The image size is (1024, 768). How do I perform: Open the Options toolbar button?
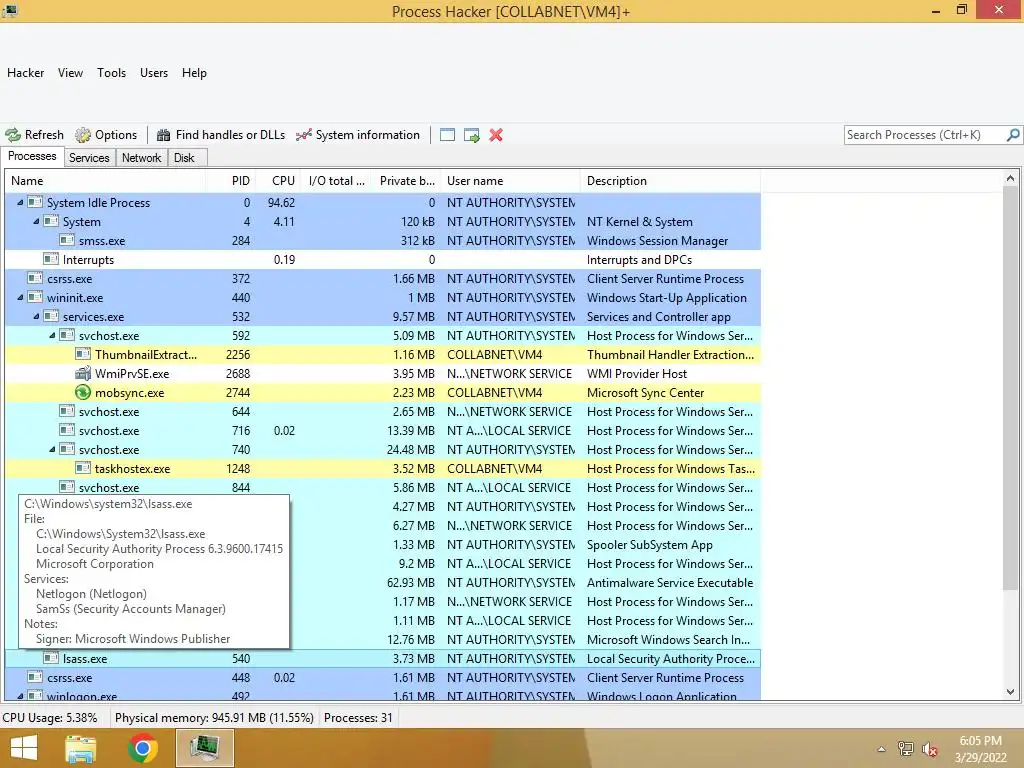pyautogui.click(x=106, y=135)
